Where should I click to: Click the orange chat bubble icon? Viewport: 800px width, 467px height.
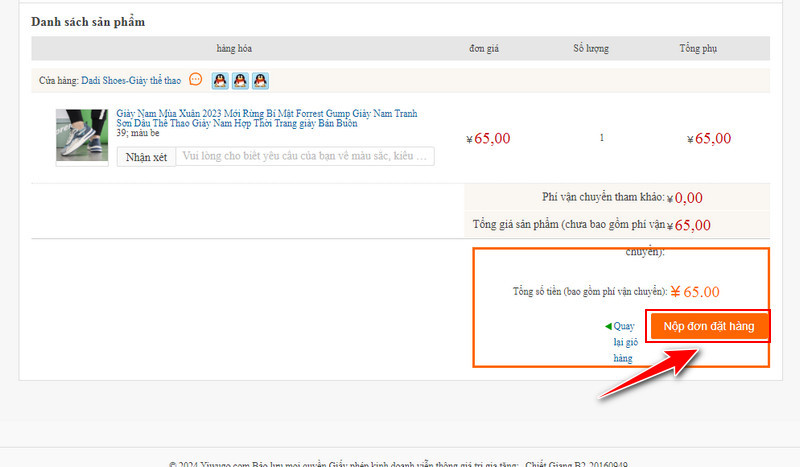coord(196,80)
